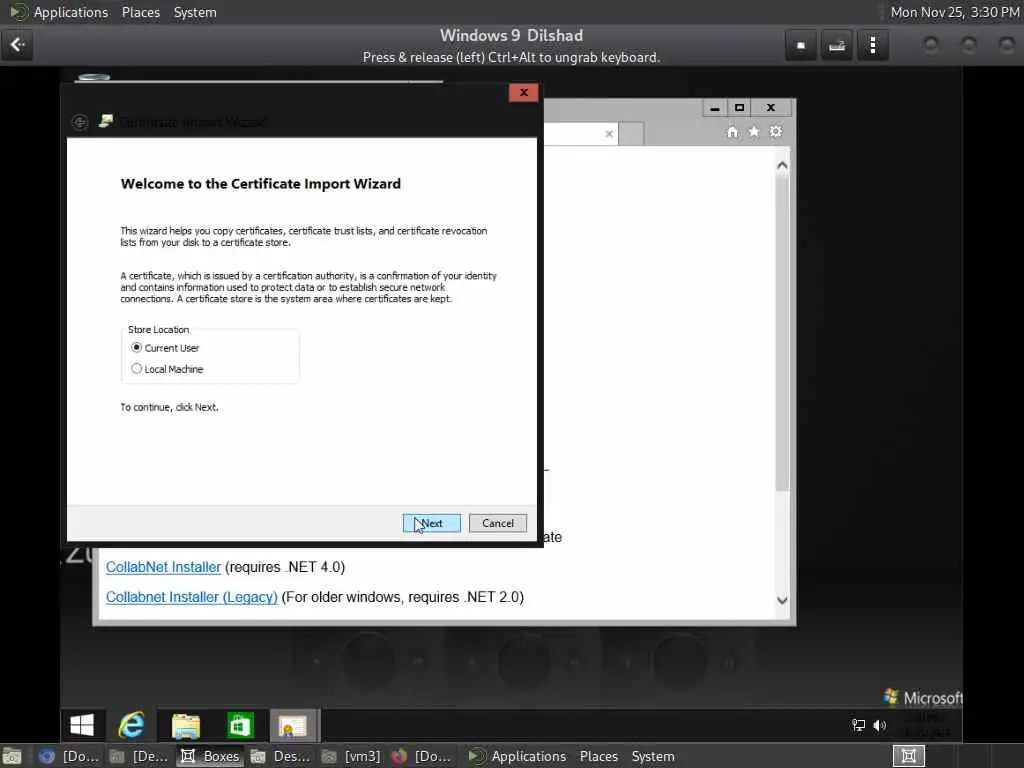Click the volume speaker tray icon
Screen dimensions: 1024x768
click(x=880, y=726)
